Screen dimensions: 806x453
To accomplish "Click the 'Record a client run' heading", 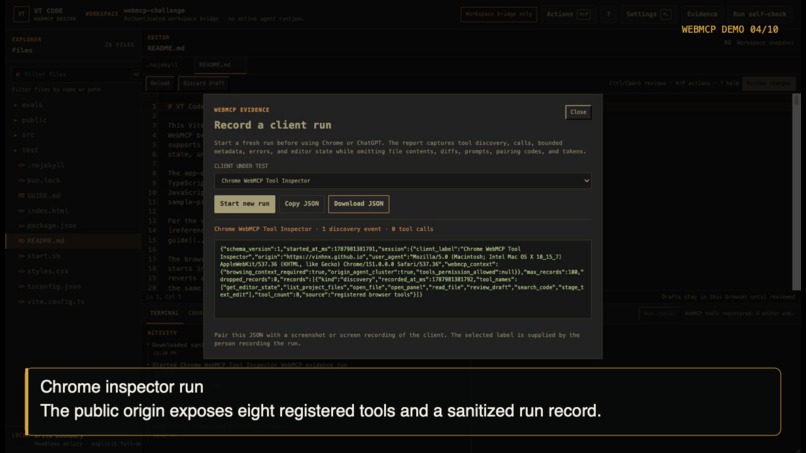I will [x=273, y=125].
